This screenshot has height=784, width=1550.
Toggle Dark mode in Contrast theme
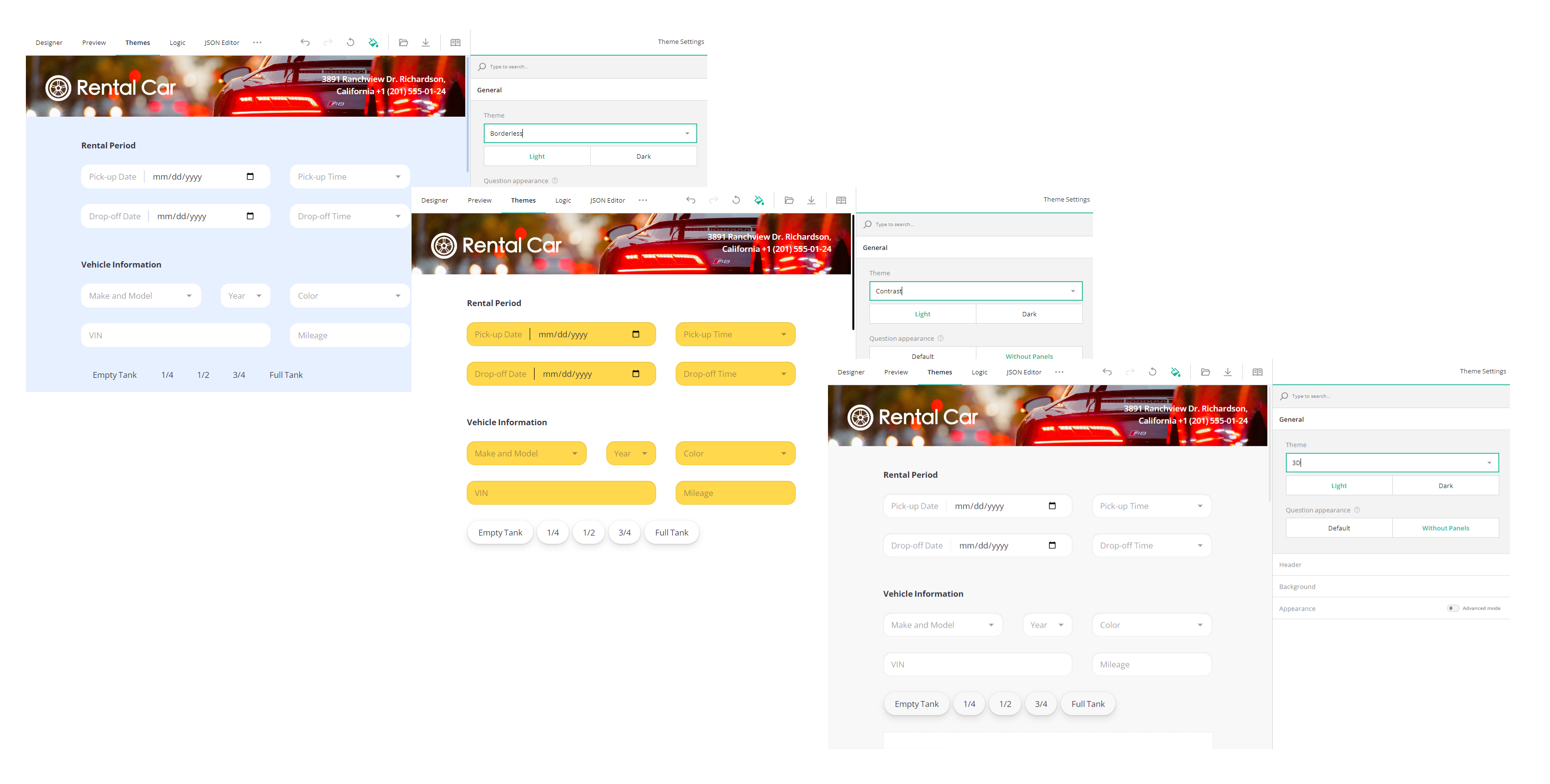(x=1028, y=314)
